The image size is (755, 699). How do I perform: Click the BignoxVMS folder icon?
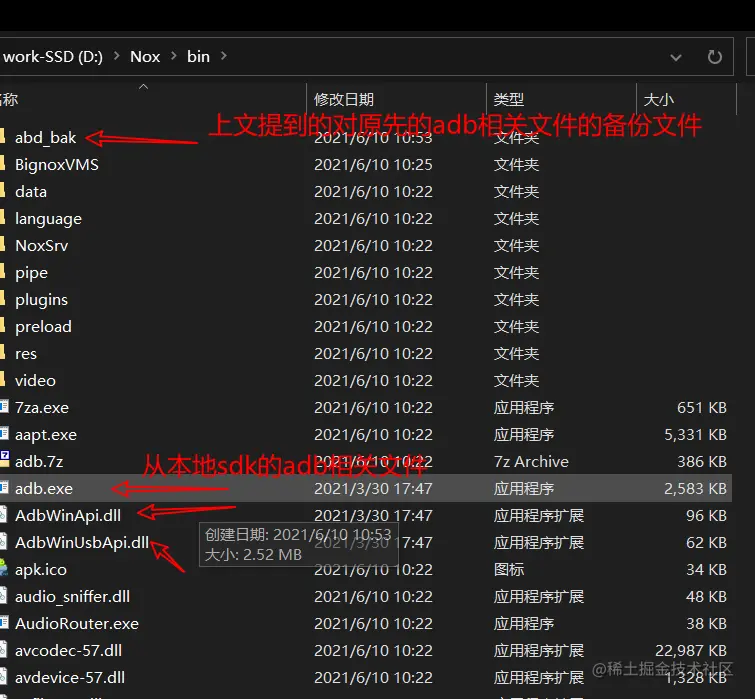point(3,164)
